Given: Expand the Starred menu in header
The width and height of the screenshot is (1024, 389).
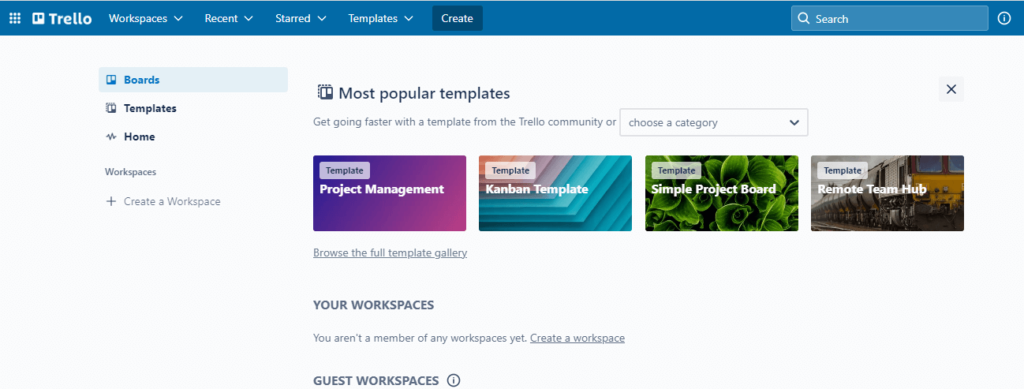Looking at the screenshot, I should pos(300,18).
